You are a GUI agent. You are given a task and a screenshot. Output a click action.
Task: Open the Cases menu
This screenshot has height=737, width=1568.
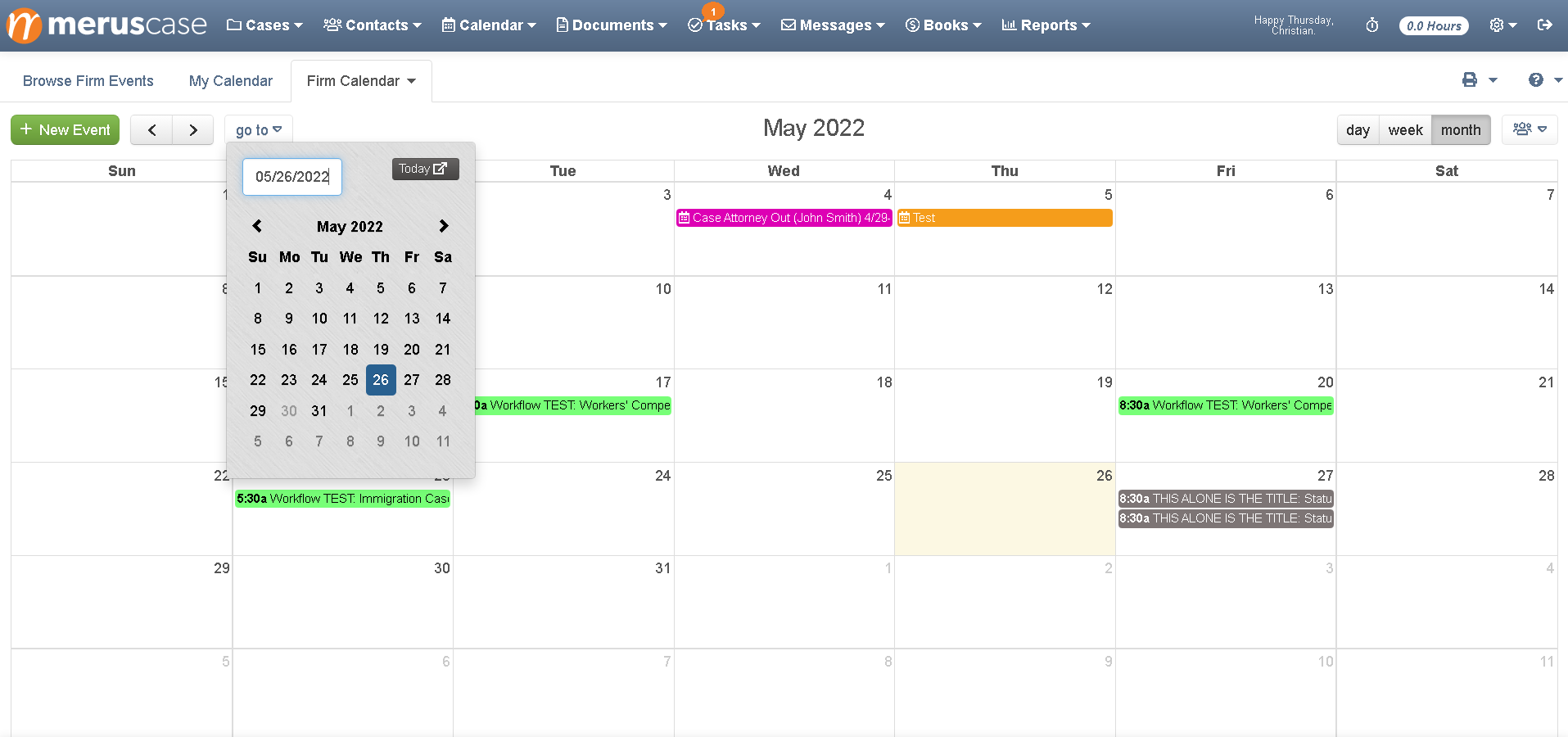pyautogui.click(x=264, y=25)
